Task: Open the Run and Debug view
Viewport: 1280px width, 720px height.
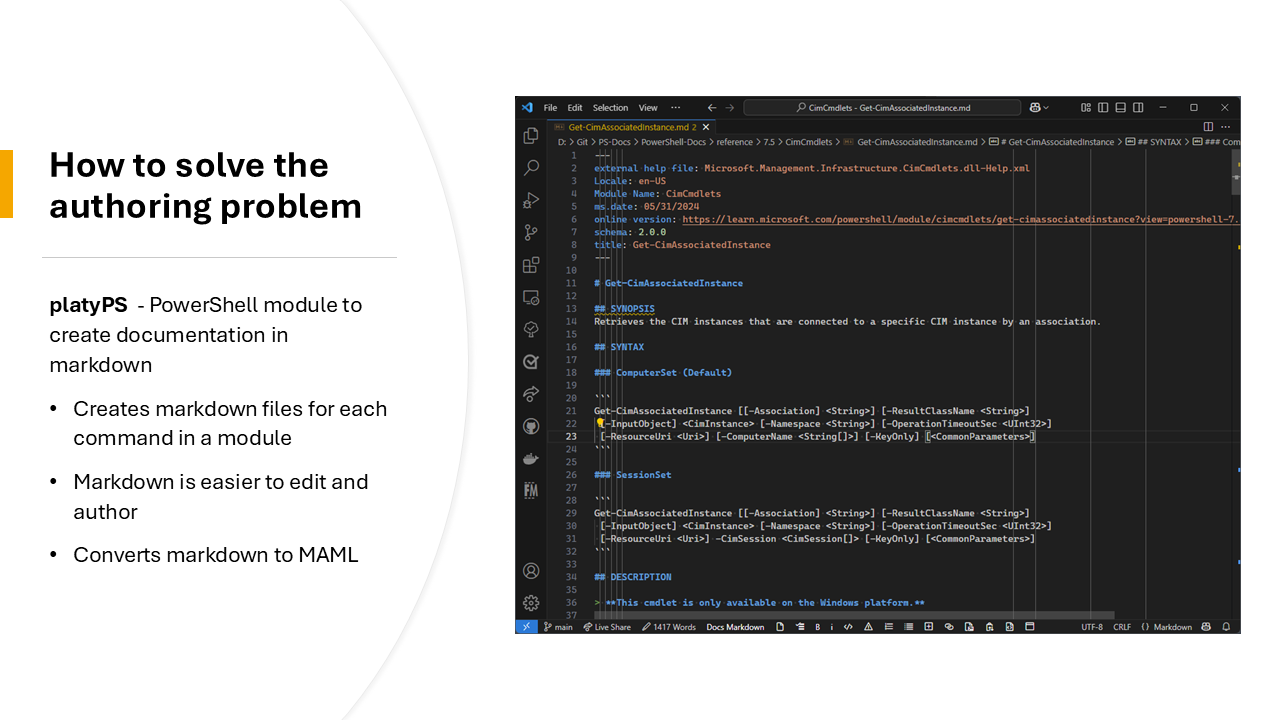Action: point(530,200)
